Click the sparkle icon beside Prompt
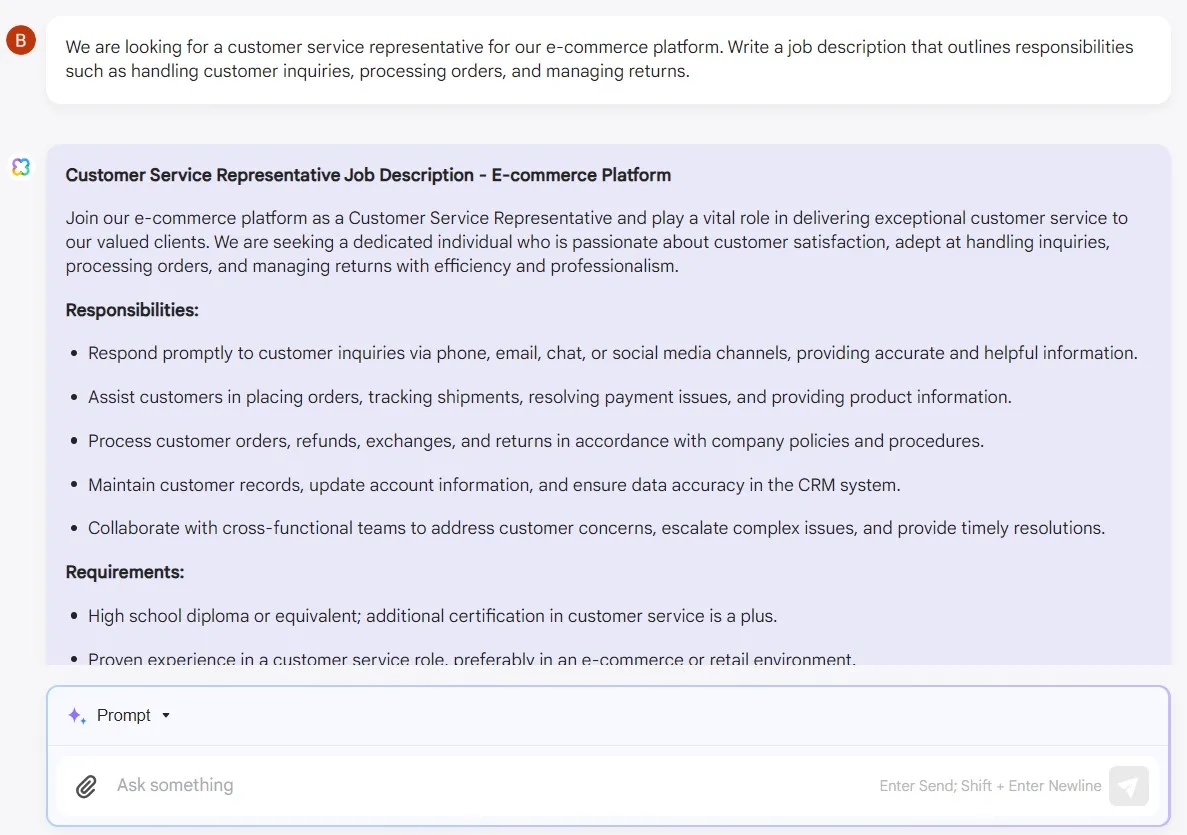Image resolution: width=1187 pixels, height=835 pixels. tap(76, 715)
